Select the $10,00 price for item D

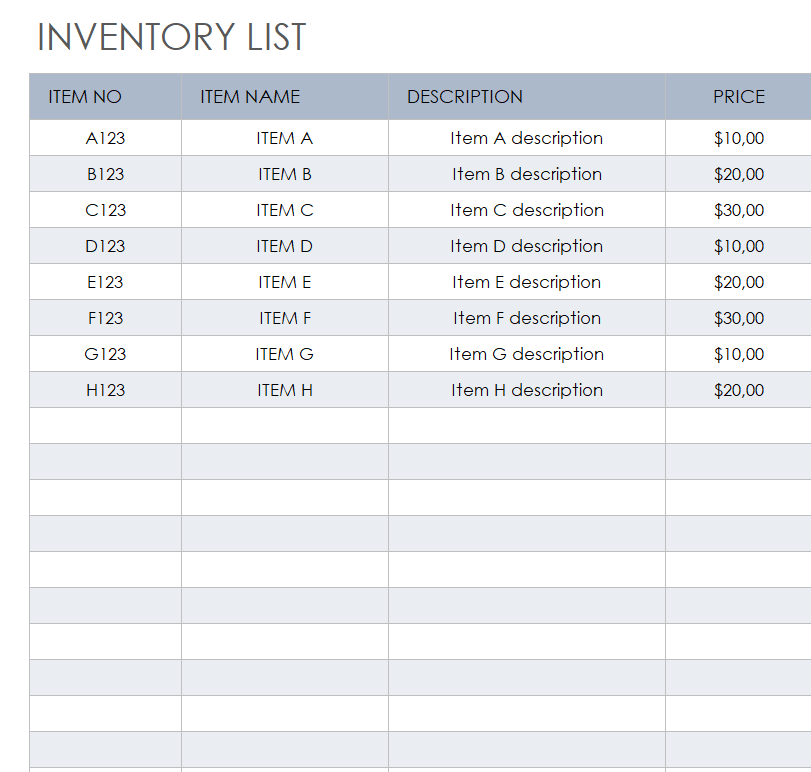click(x=739, y=246)
